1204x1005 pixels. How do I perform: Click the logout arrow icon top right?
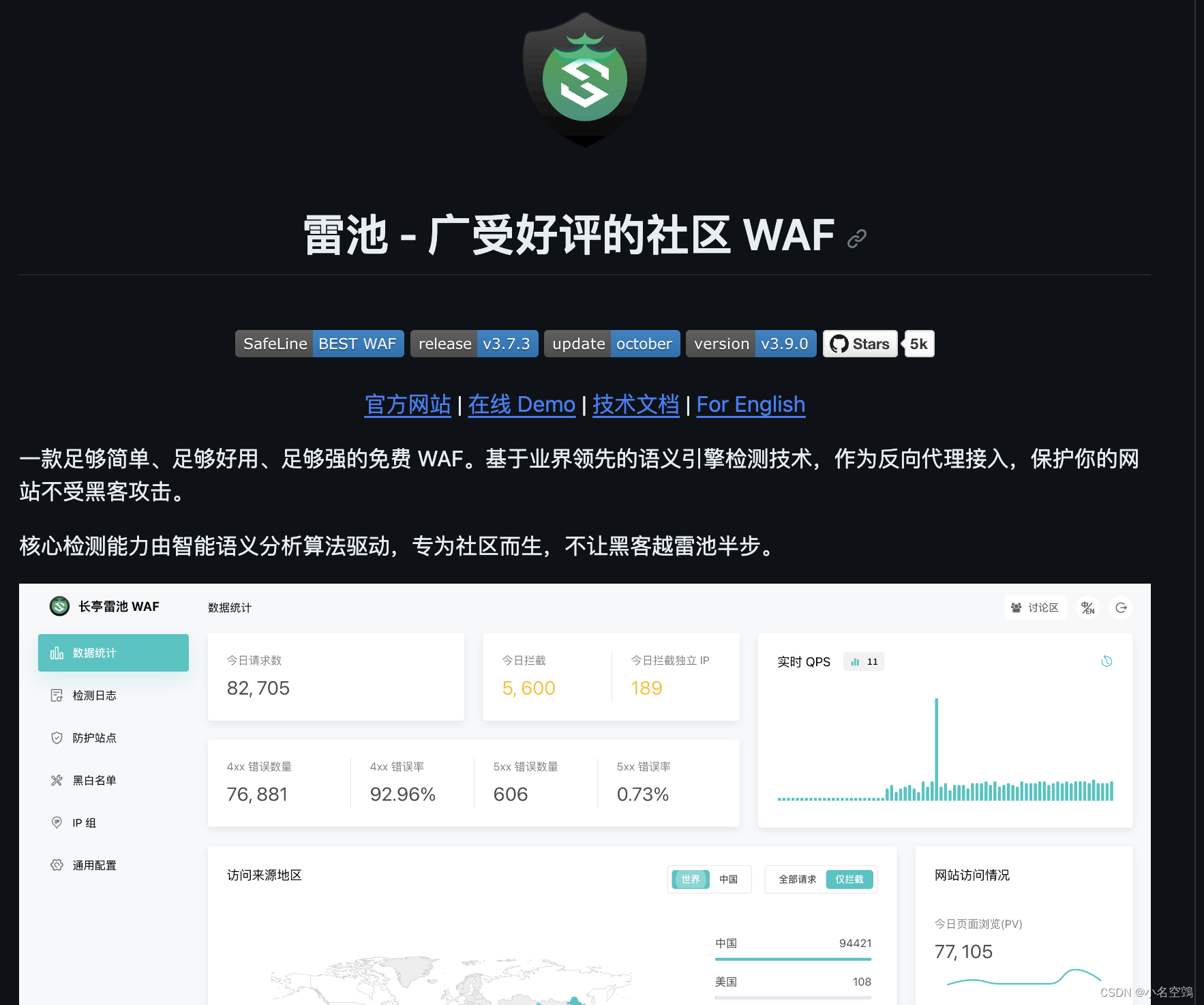coord(1122,607)
